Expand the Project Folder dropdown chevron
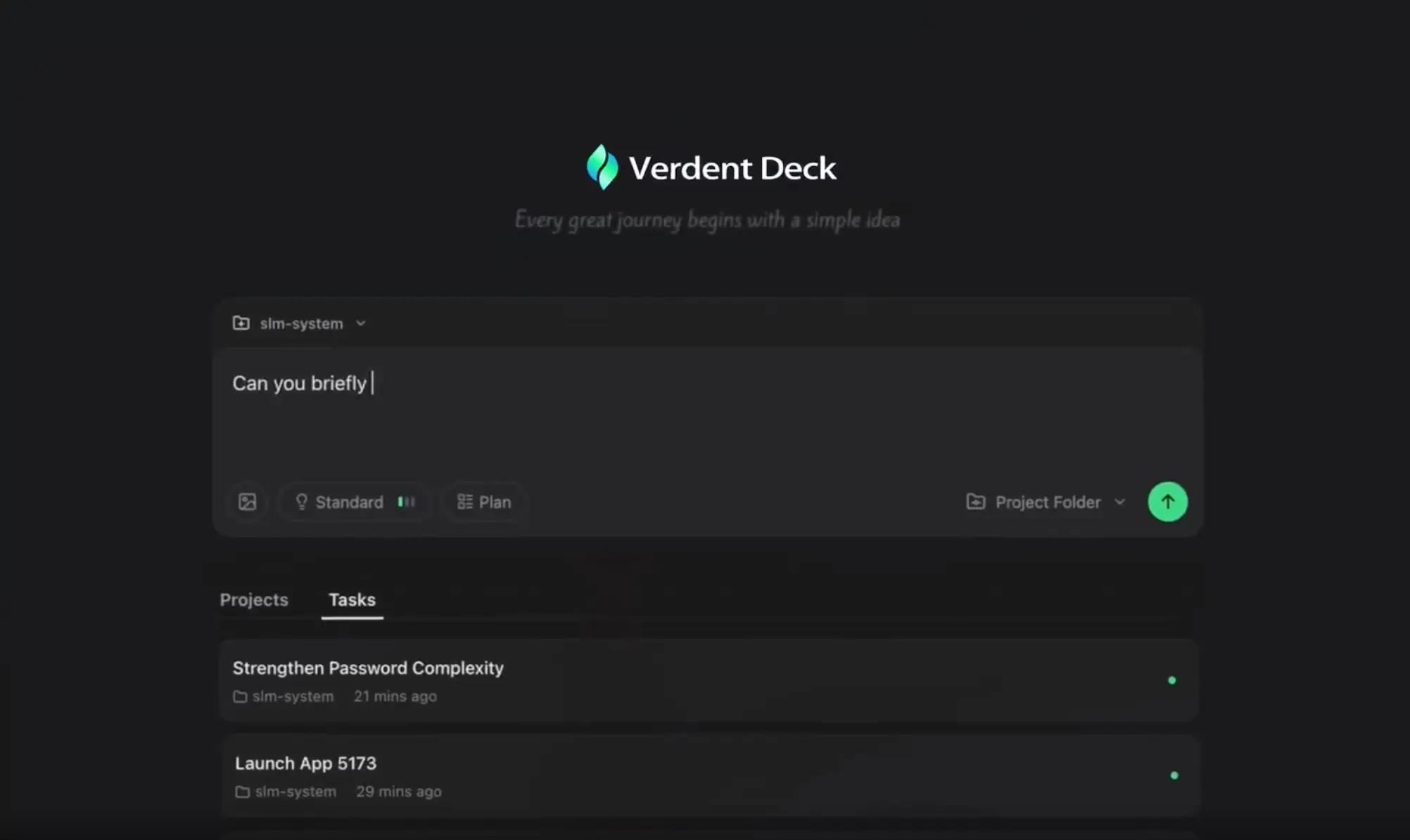Image resolution: width=1410 pixels, height=840 pixels. point(1120,502)
